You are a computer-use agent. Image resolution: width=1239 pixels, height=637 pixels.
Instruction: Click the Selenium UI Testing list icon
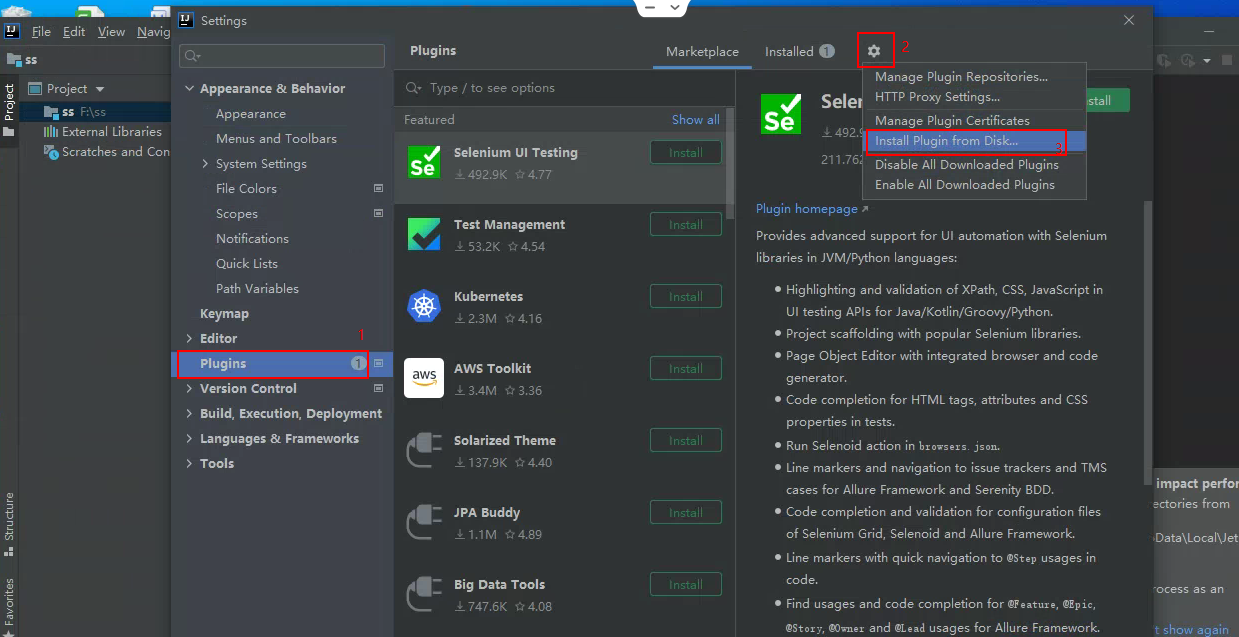tap(424, 162)
